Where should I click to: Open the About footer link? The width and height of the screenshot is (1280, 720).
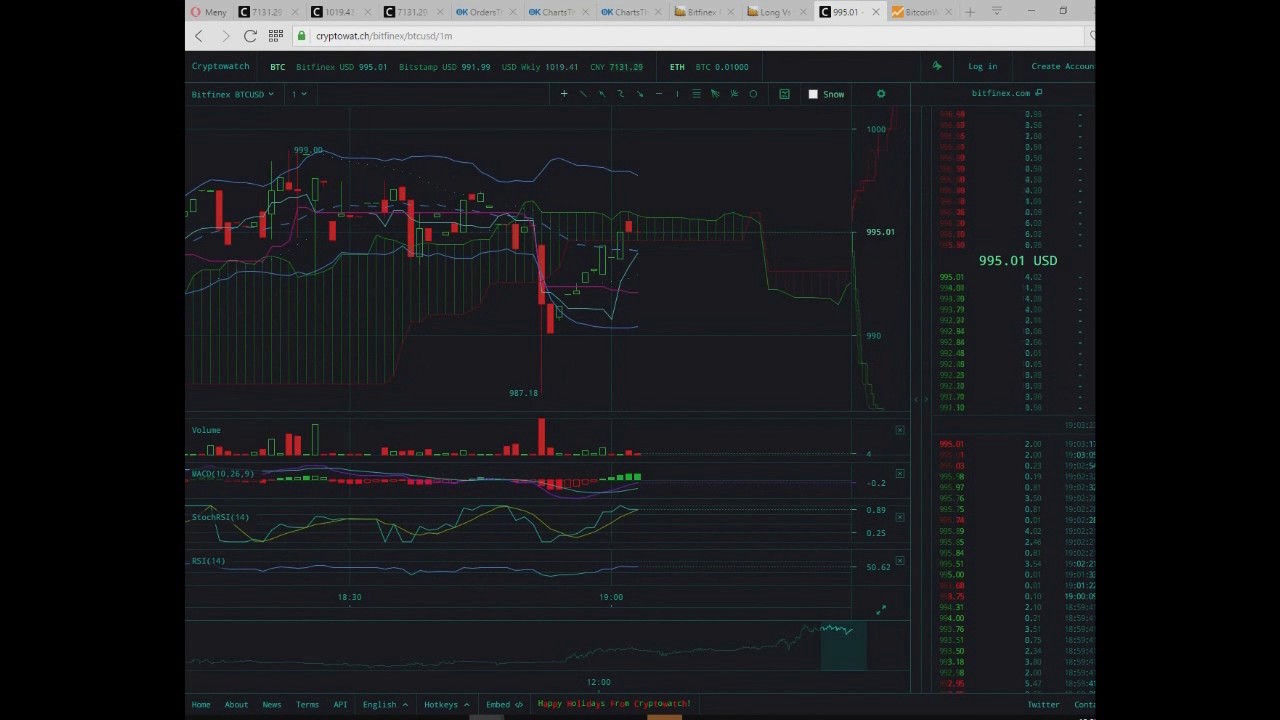pyautogui.click(x=236, y=704)
